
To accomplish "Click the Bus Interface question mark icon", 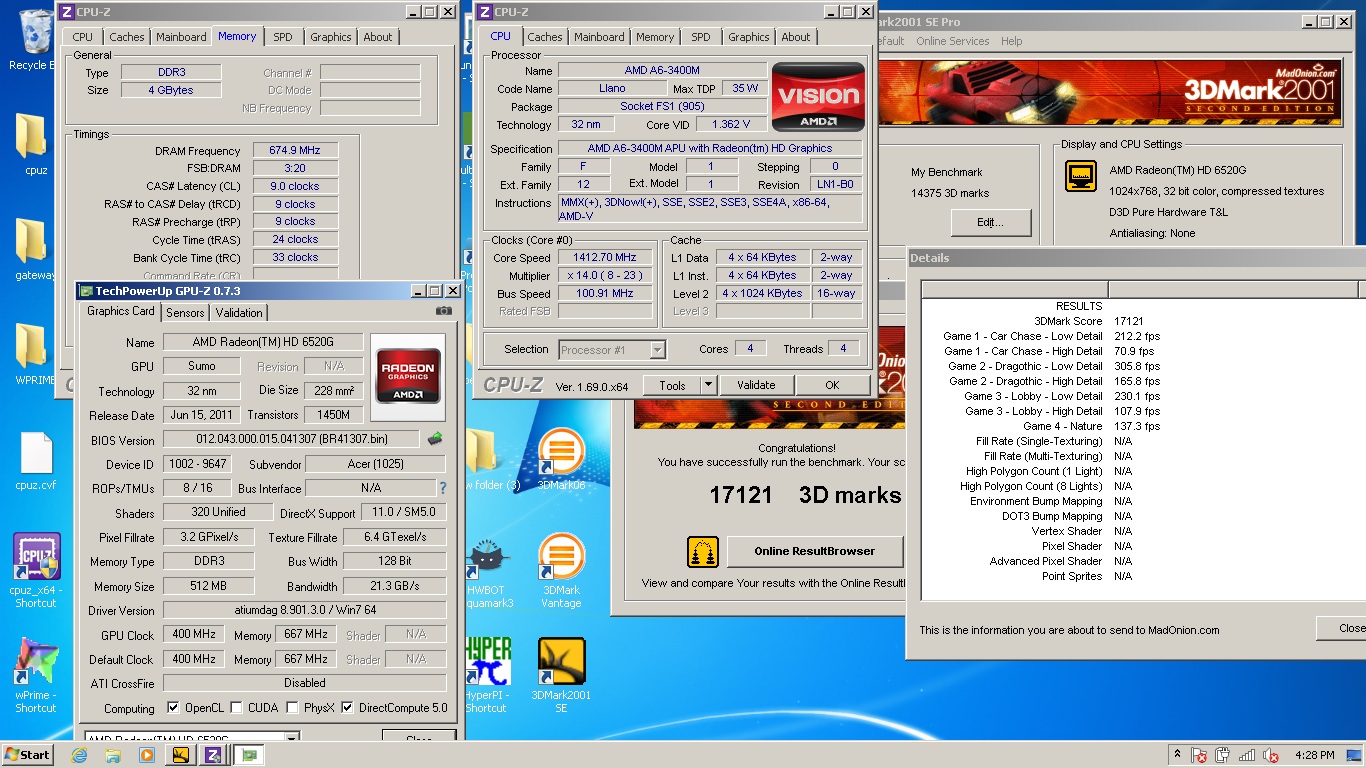I will click(x=443, y=488).
